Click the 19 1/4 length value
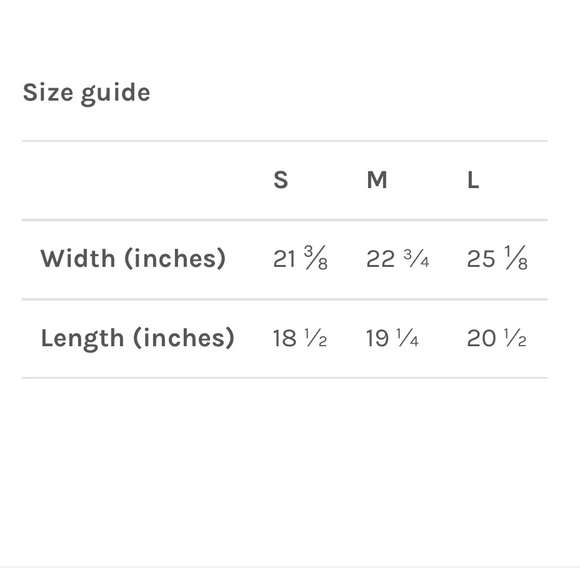Viewport: 580px width, 580px height. click(392, 338)
